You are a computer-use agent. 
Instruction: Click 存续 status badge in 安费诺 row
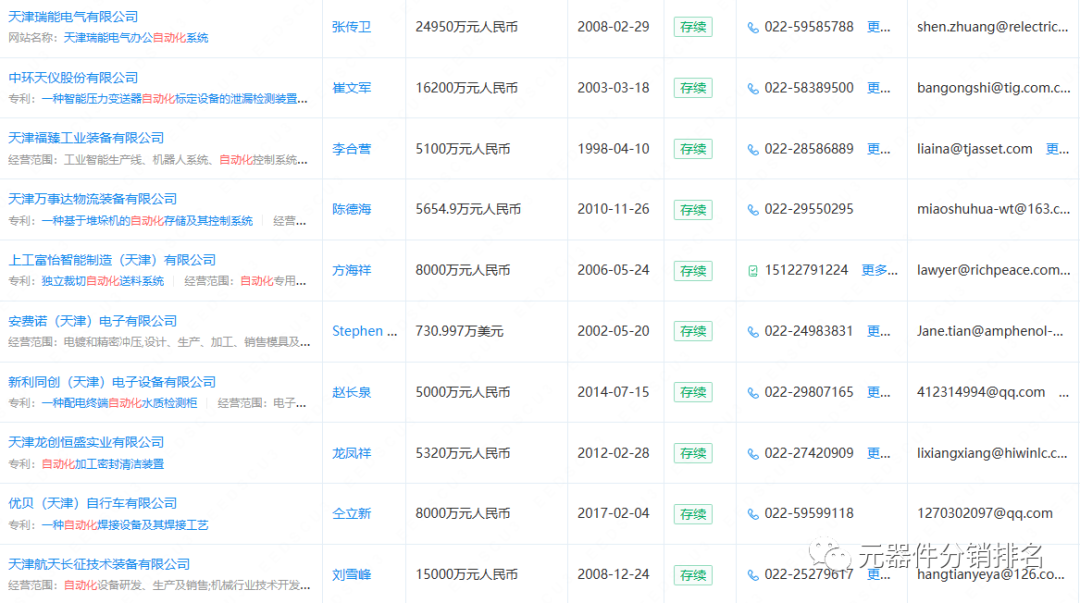pyautogui.click(x=693, y=331)
